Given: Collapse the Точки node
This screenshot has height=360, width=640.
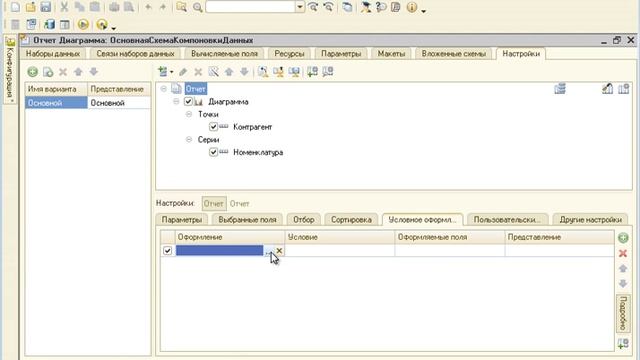Looking at the screenshot, I should (189, 114).
